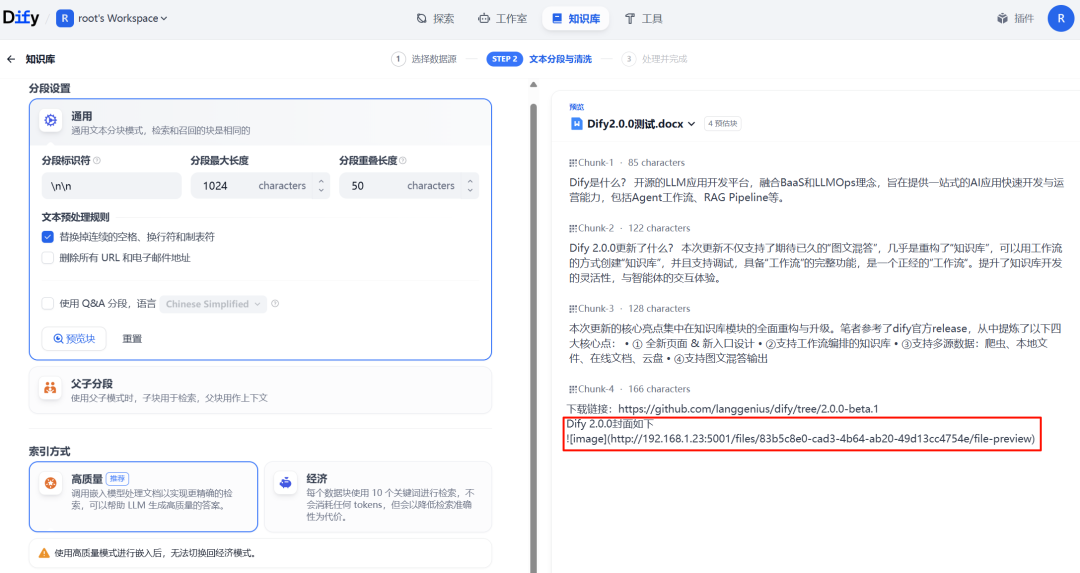Toggle 替换掉连续的空格、换行符和制表符 checkbox
Screen dimensions: 1080x573
point(48,237)
